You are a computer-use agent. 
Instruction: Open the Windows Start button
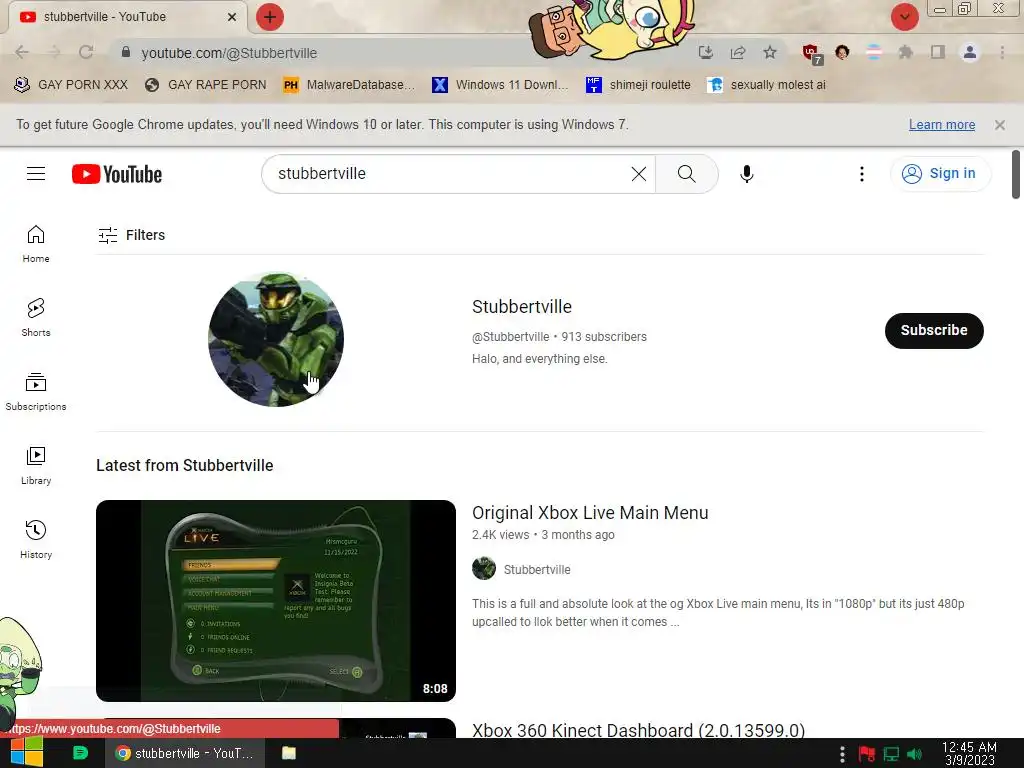pos(25,752)
